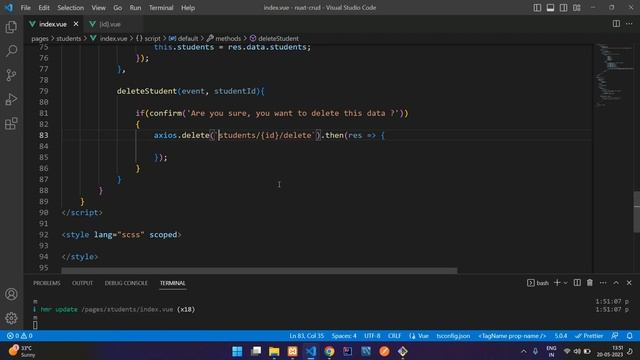Open Google Chrome from taskbar
This screenshot has width=640, height=360.
(329, 351)
